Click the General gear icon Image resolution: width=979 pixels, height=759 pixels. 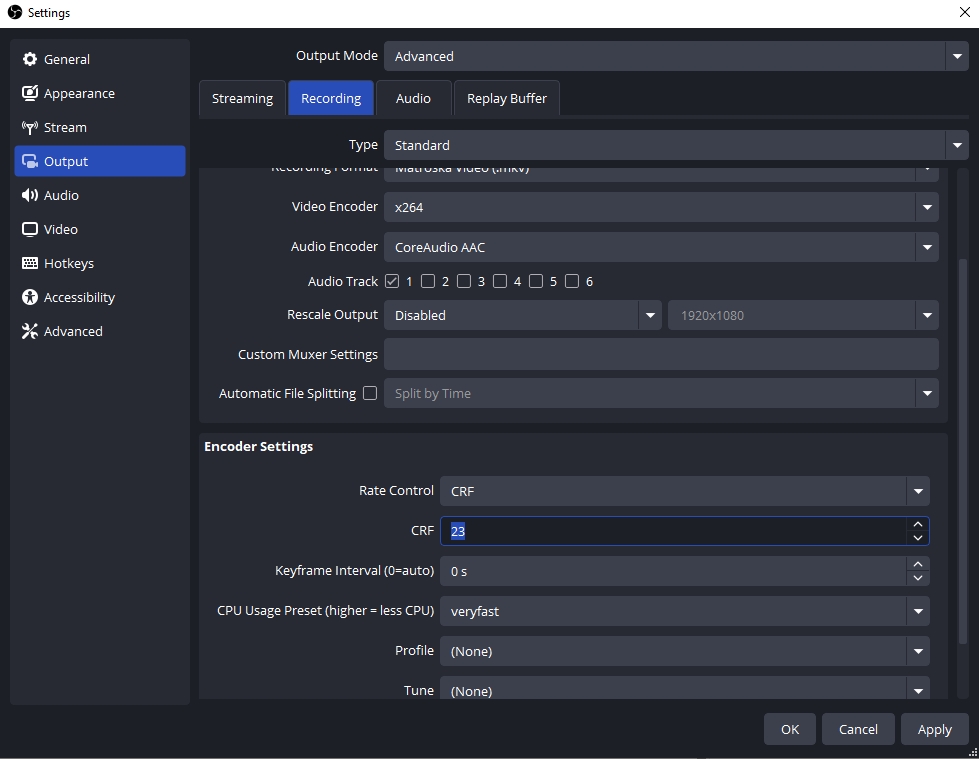[x=29, y=59]
